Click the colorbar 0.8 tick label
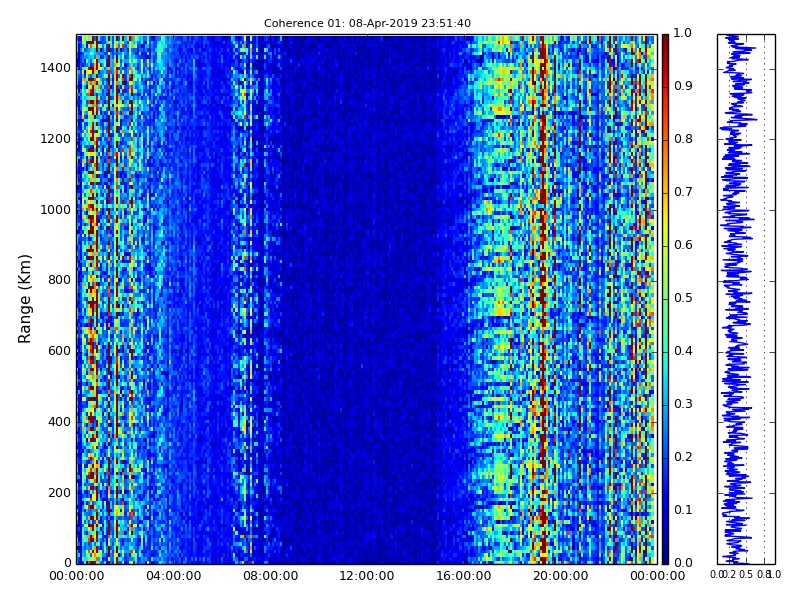This screenshot has height=600, width=800. tap(683, 139)
